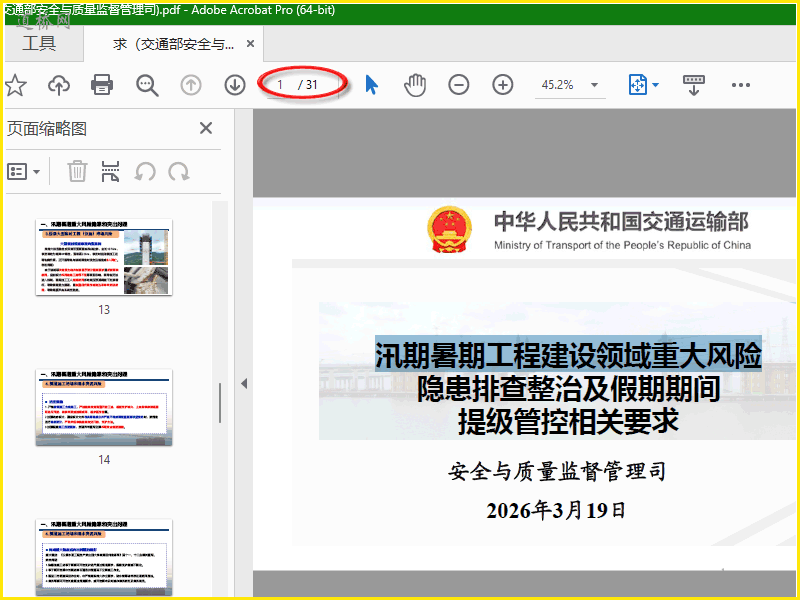Image resolution: width=800 pixels, height=600 pixels.
Task: Print the document with the printer icon
Action: tap(102, 85)
